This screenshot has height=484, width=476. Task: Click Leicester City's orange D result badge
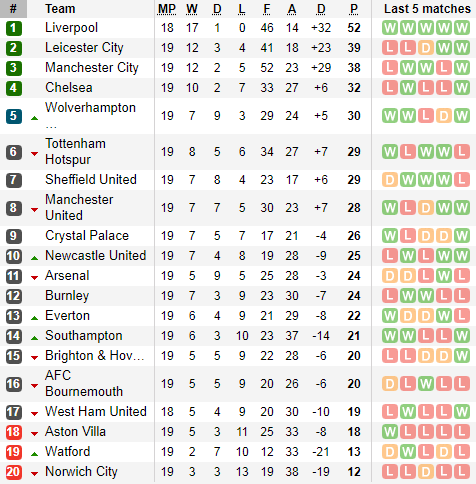[x=426, y=48]
